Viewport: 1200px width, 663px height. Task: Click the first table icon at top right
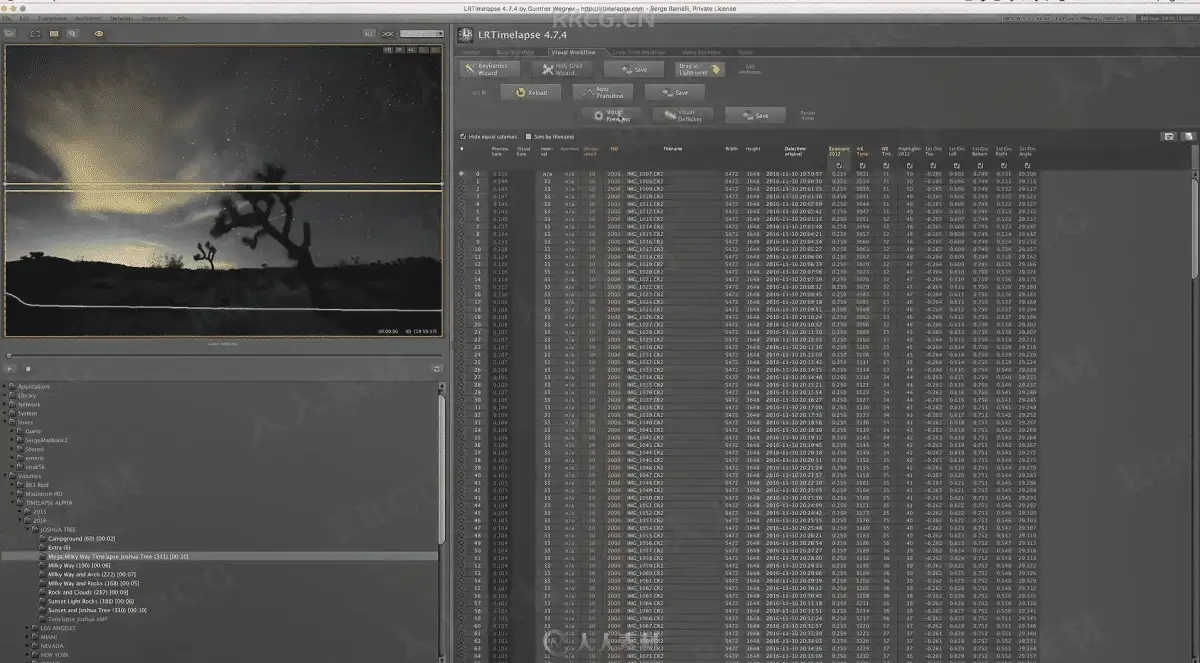pos(1168,137)
